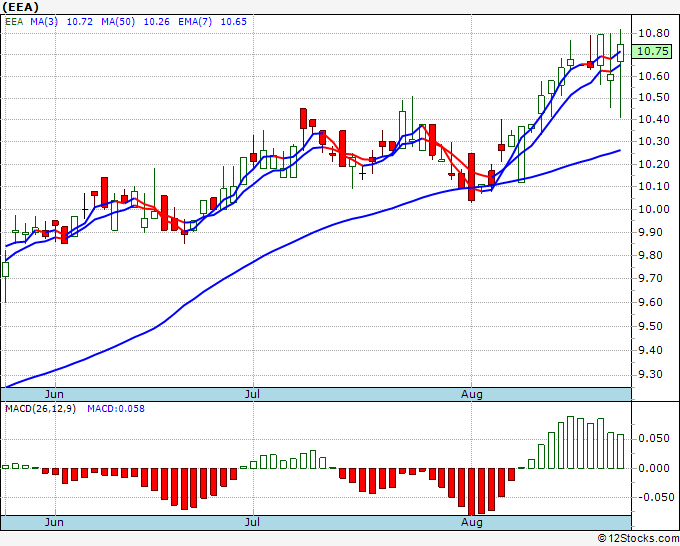Screen dimensions: 680x546
Task: Select the MA(50) legend label
Action: tap(118, 22)
